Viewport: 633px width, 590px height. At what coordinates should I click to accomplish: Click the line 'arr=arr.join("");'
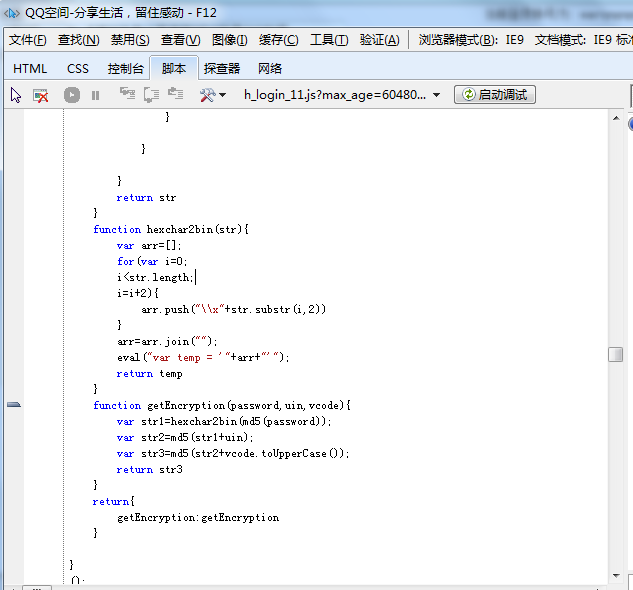coord(167,342)
